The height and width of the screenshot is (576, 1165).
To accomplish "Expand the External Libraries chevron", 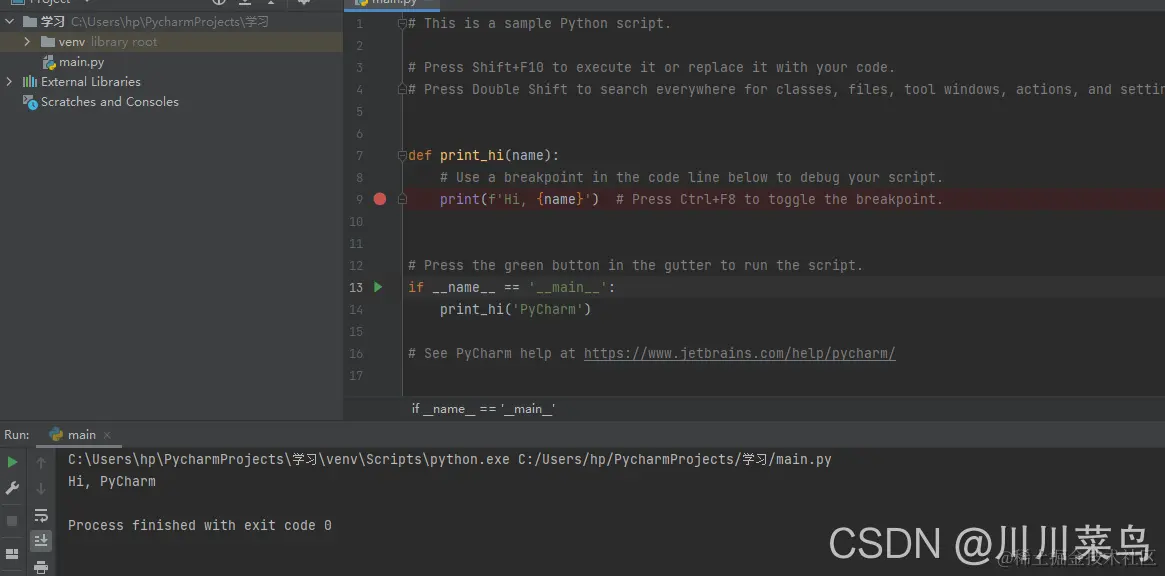I will click(10, 82).
